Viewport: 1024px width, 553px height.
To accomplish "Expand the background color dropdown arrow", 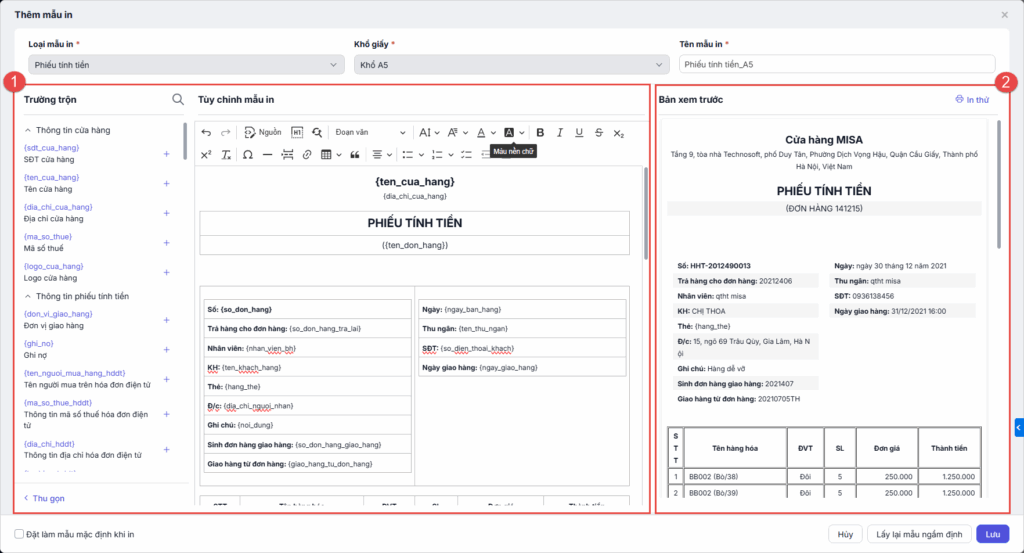I will click(522, 133).
